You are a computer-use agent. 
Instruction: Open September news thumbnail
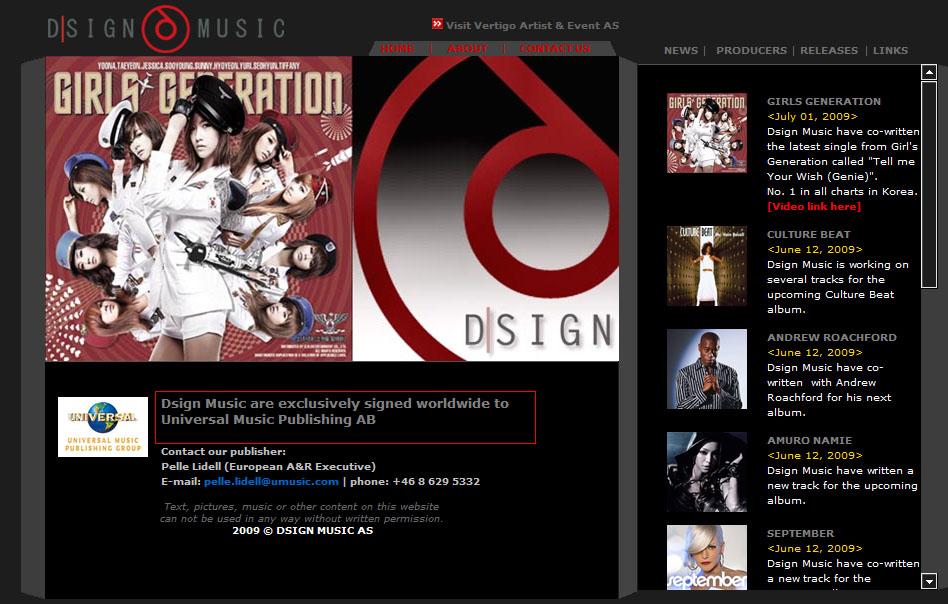(x=707, y=557)
